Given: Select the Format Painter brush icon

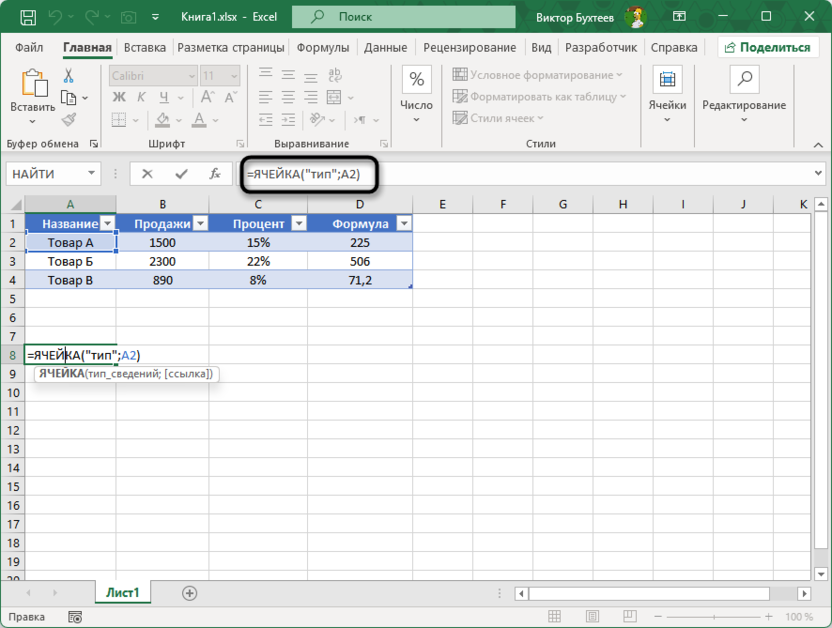Looking at the screenshot, I should pyautogui.click(x=69, y=119).
